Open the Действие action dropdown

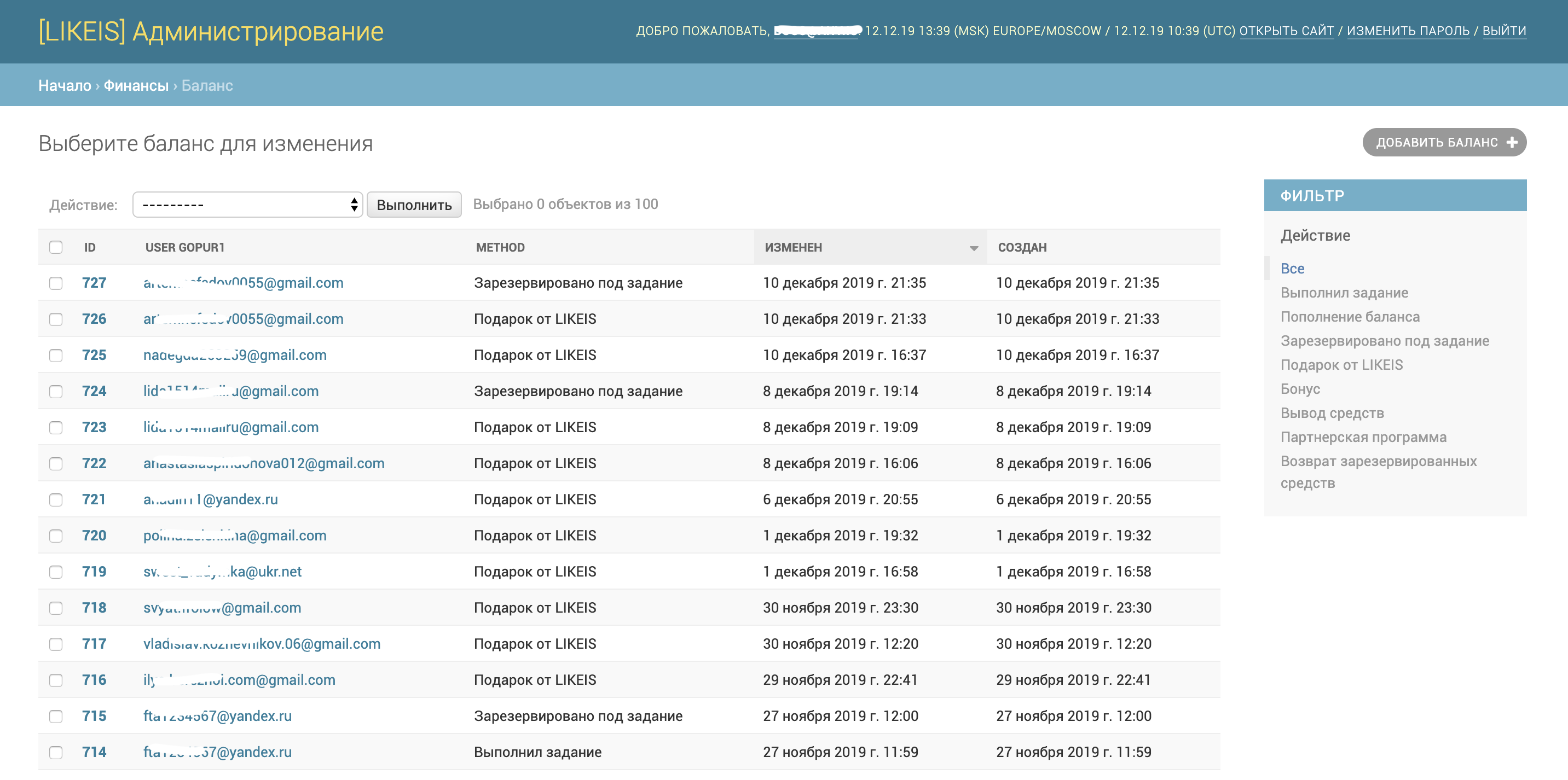[247, 205]
